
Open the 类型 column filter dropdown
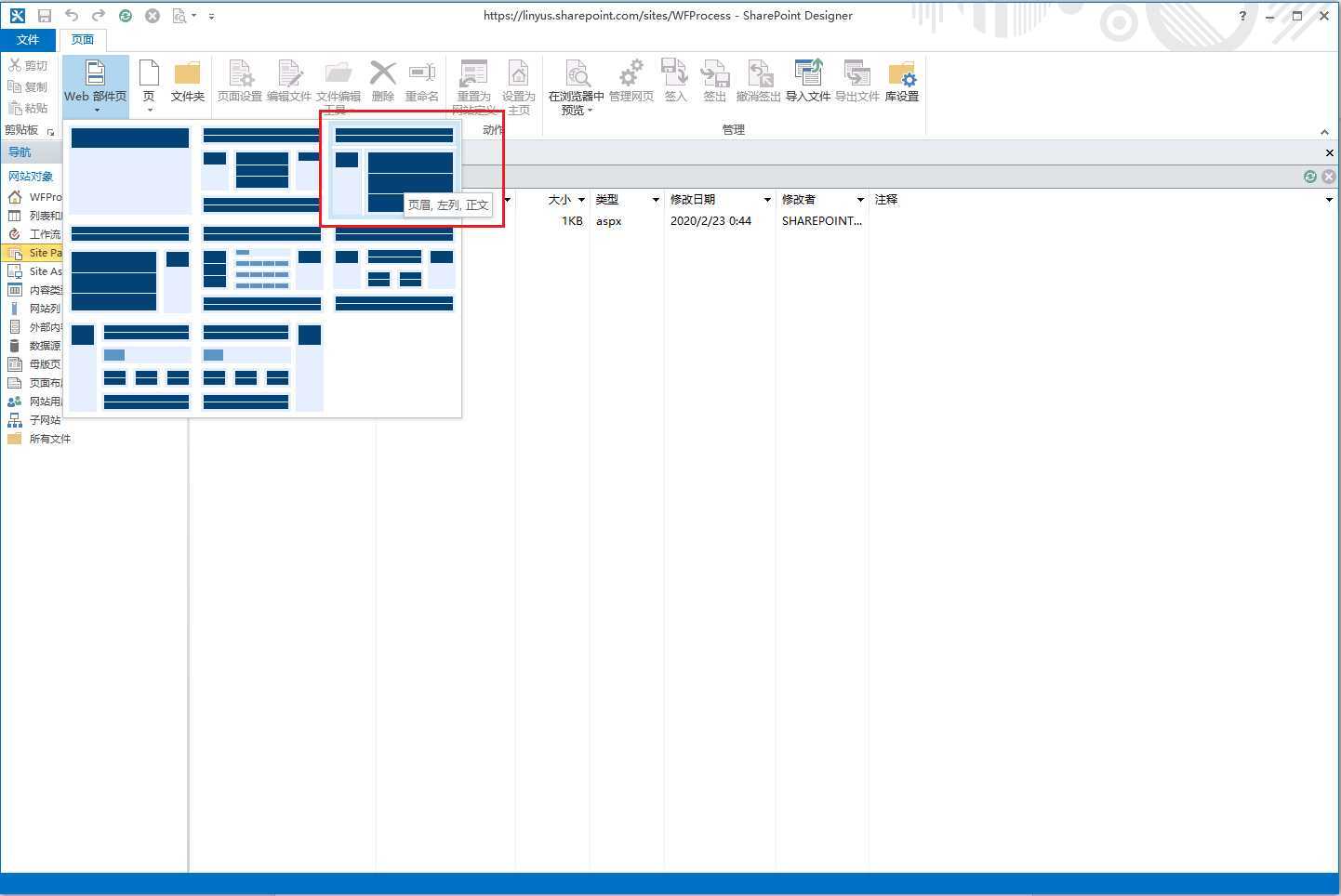[656, 200]
